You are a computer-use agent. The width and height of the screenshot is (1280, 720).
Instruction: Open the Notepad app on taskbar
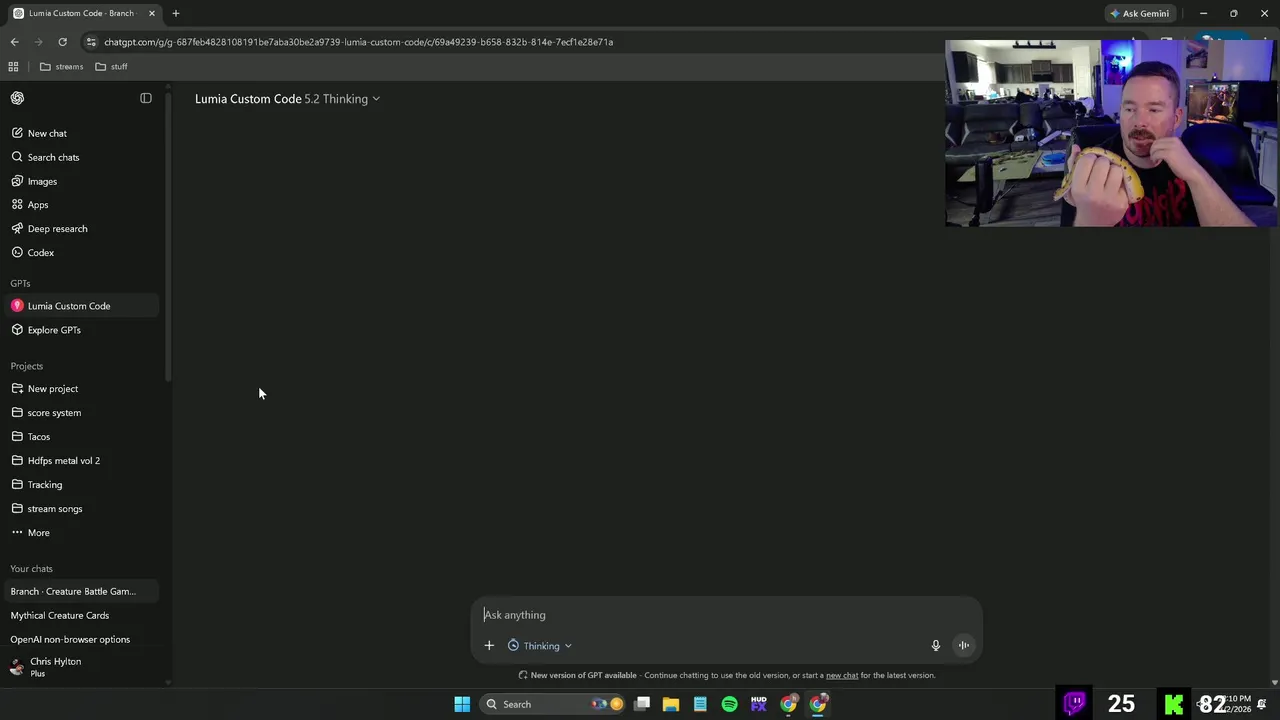click(700, 704)
